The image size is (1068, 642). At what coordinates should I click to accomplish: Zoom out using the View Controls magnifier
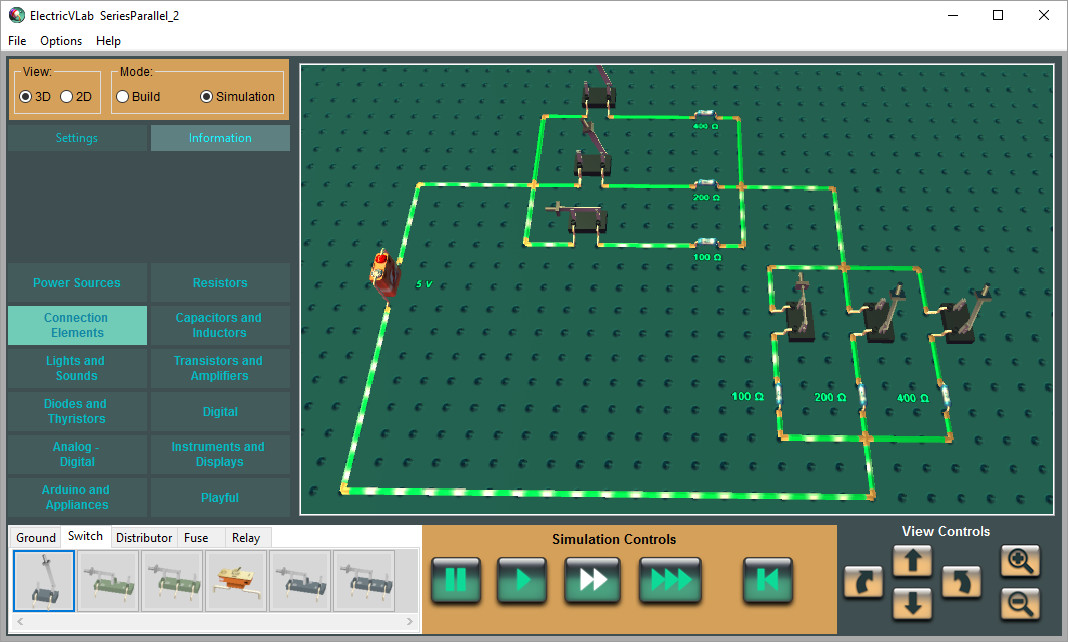[x=1020, y=603]
